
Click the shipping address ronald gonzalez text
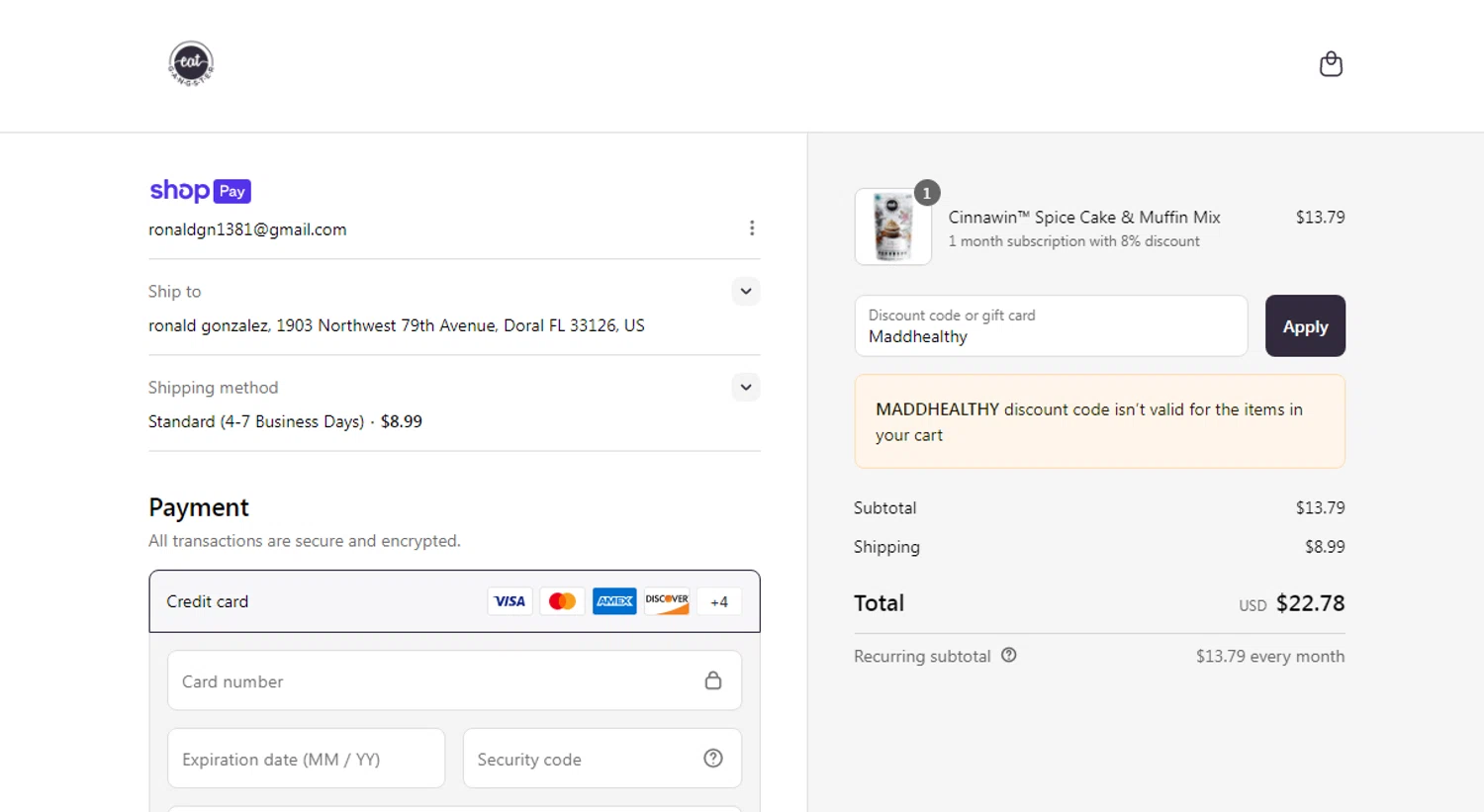click(x=396, y=325)
